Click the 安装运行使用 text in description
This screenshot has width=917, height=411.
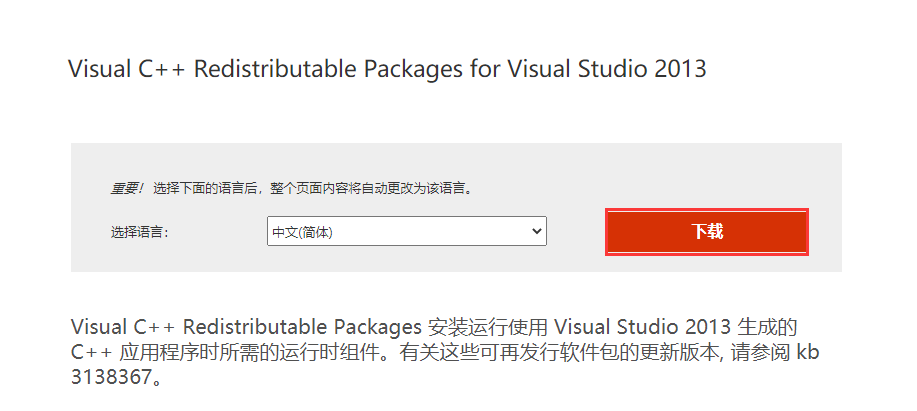487,327
